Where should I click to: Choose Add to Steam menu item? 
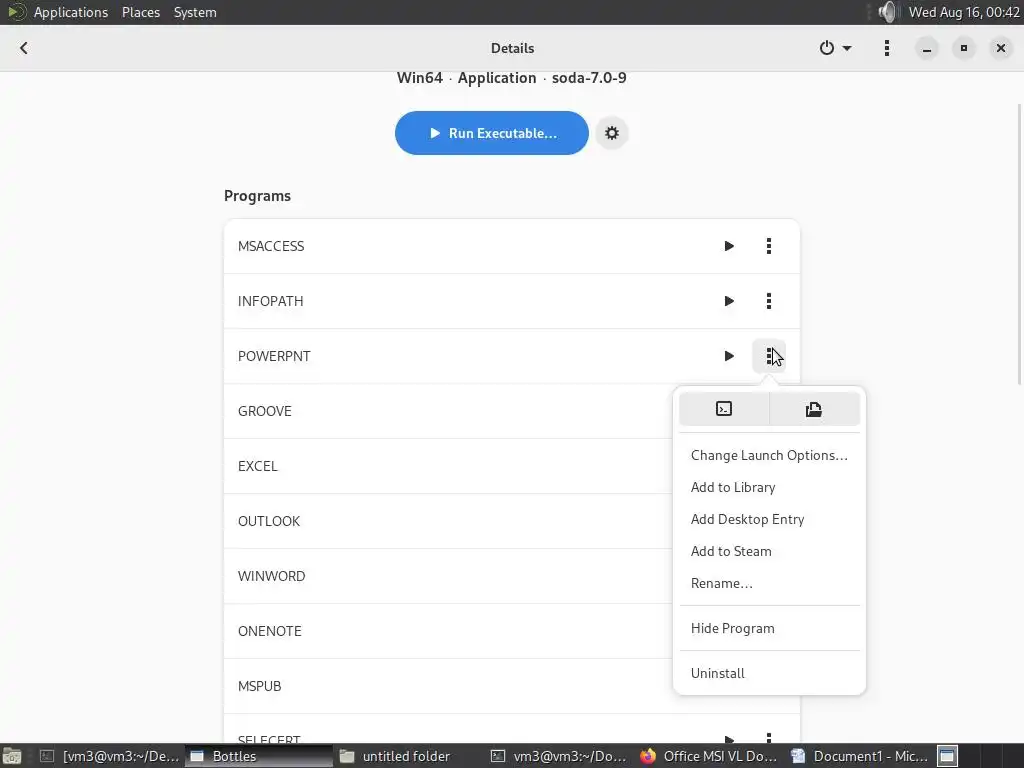769,551
